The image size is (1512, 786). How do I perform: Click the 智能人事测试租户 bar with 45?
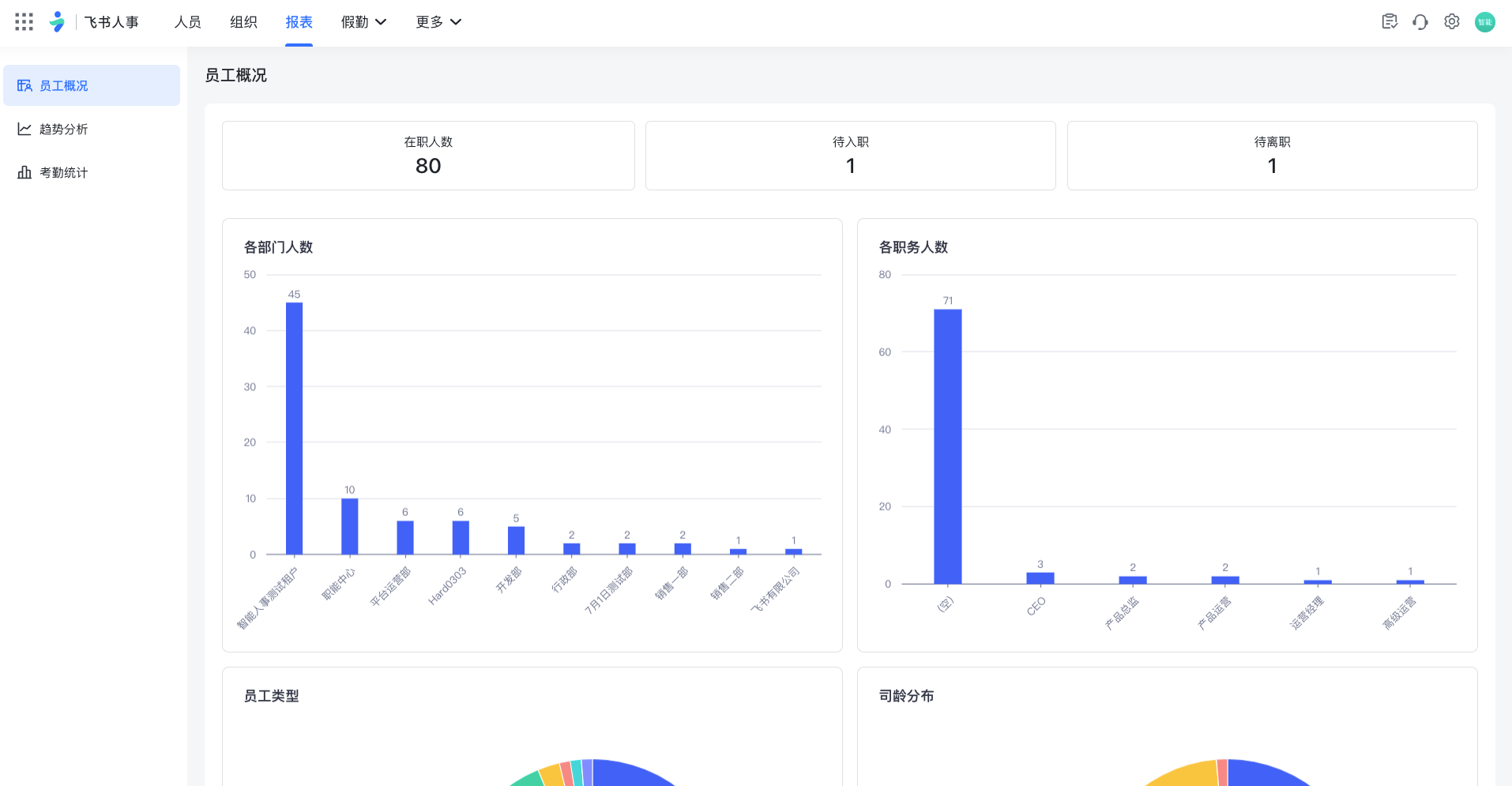294,428
